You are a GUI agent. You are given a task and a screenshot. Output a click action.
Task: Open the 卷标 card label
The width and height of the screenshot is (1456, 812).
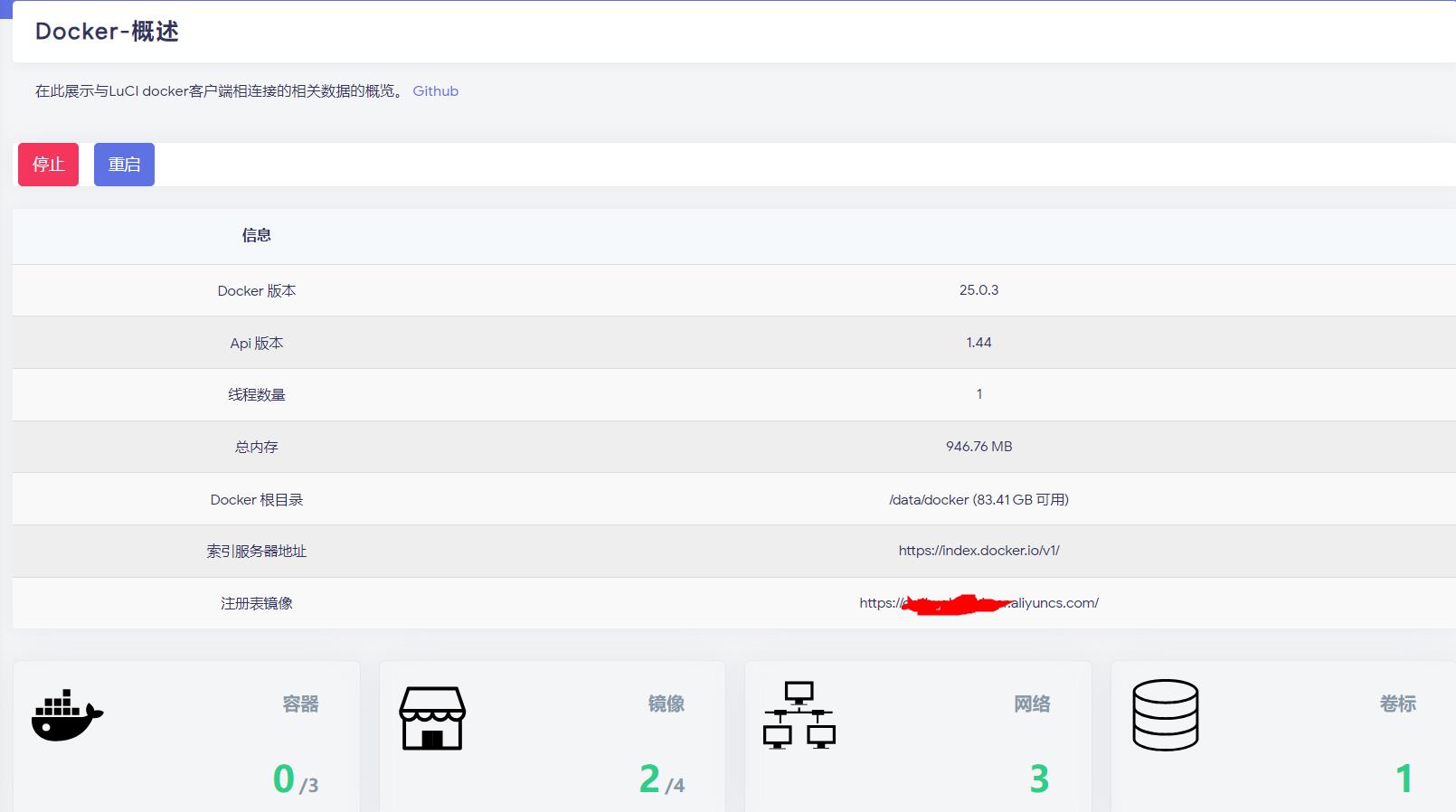tap(1397, 703)
